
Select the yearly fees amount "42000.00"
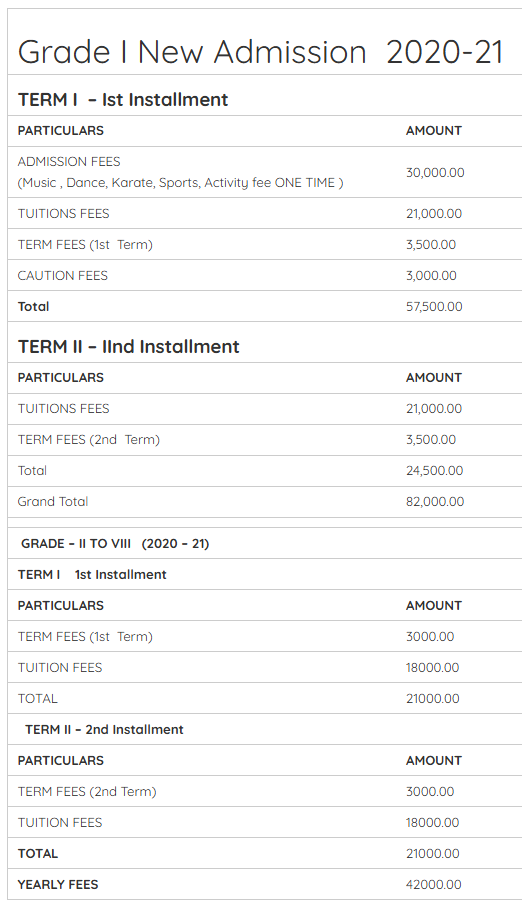point(434,885)
